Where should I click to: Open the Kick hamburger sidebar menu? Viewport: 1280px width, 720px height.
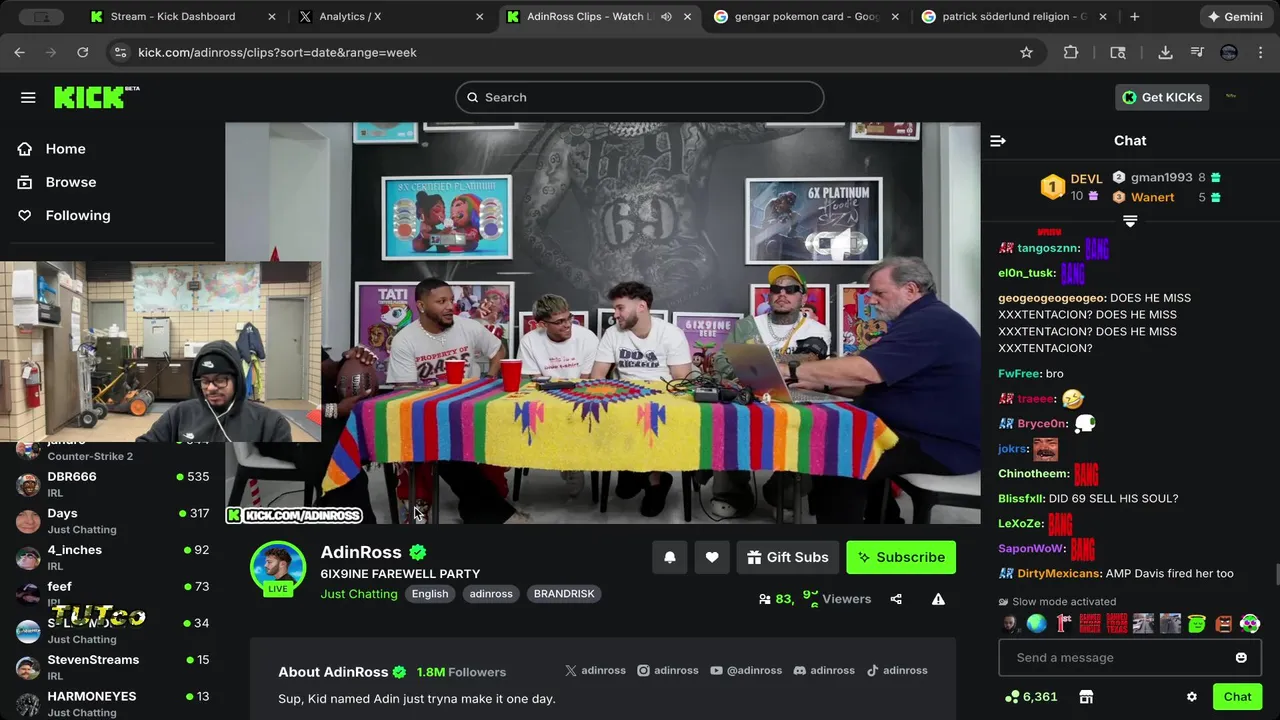pyautogui.click(x=28, y=97)
